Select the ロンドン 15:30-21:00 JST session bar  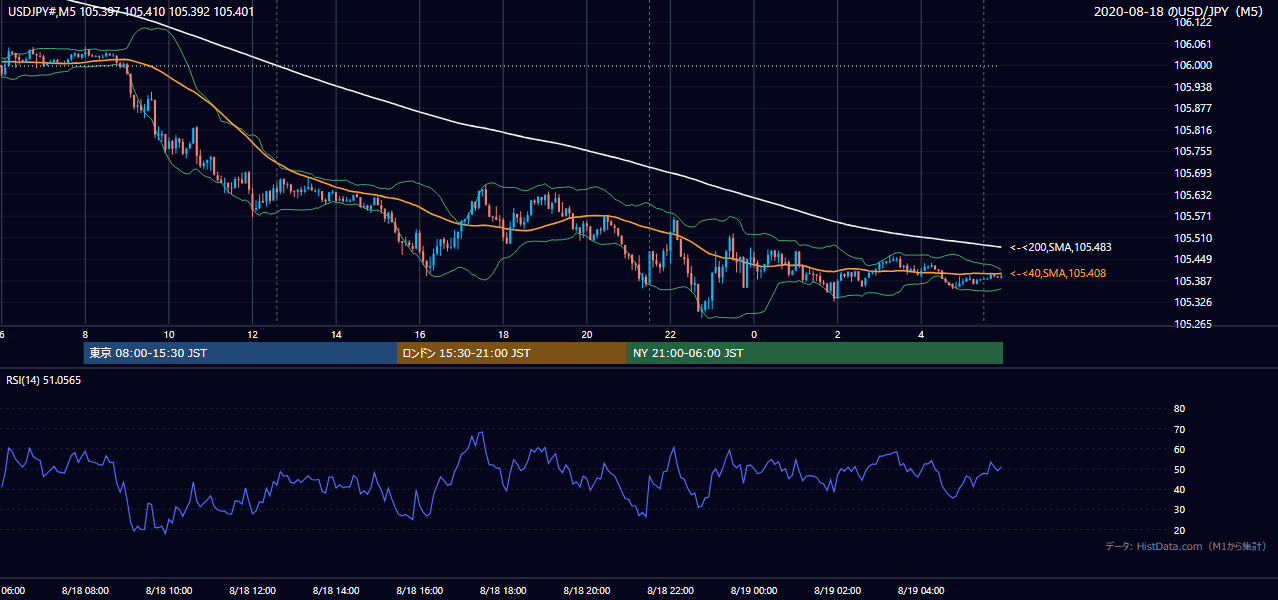(512, 353)
